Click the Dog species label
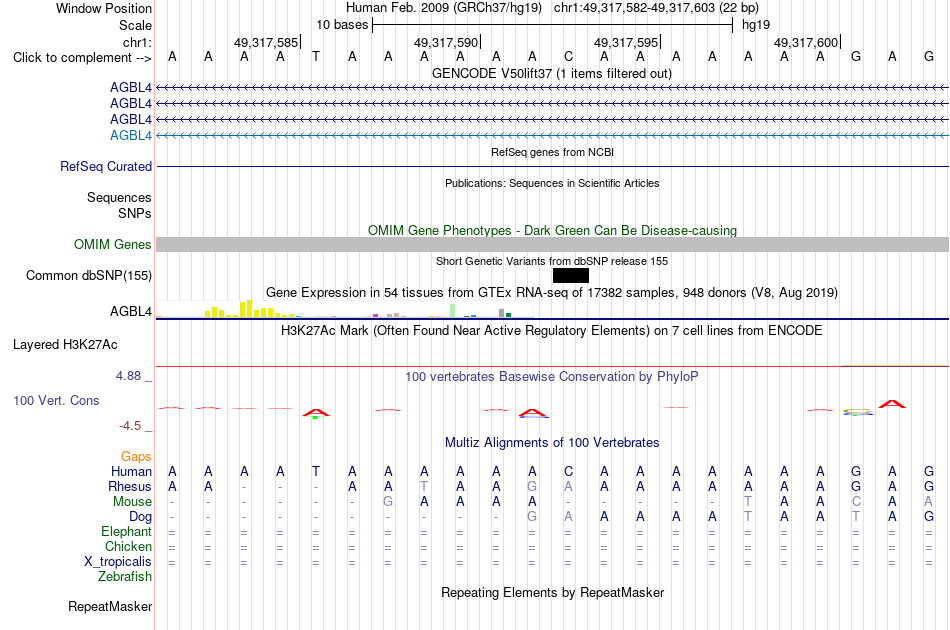The height and width of the screenshot is (630, 950). click(x=141, y=517)
